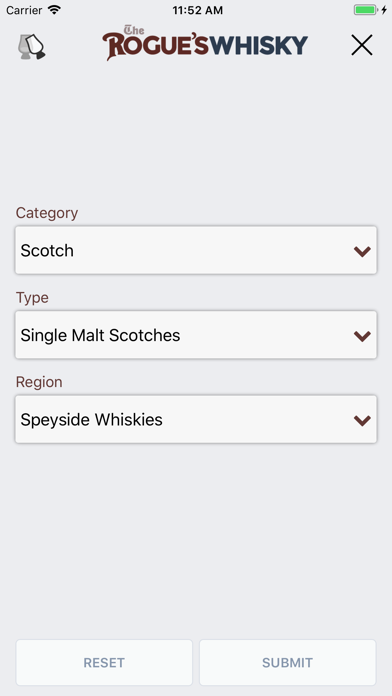Screen dimensions: 392x696
Task: Tap the battery indicator icon
Action: (x=365, y=10)
